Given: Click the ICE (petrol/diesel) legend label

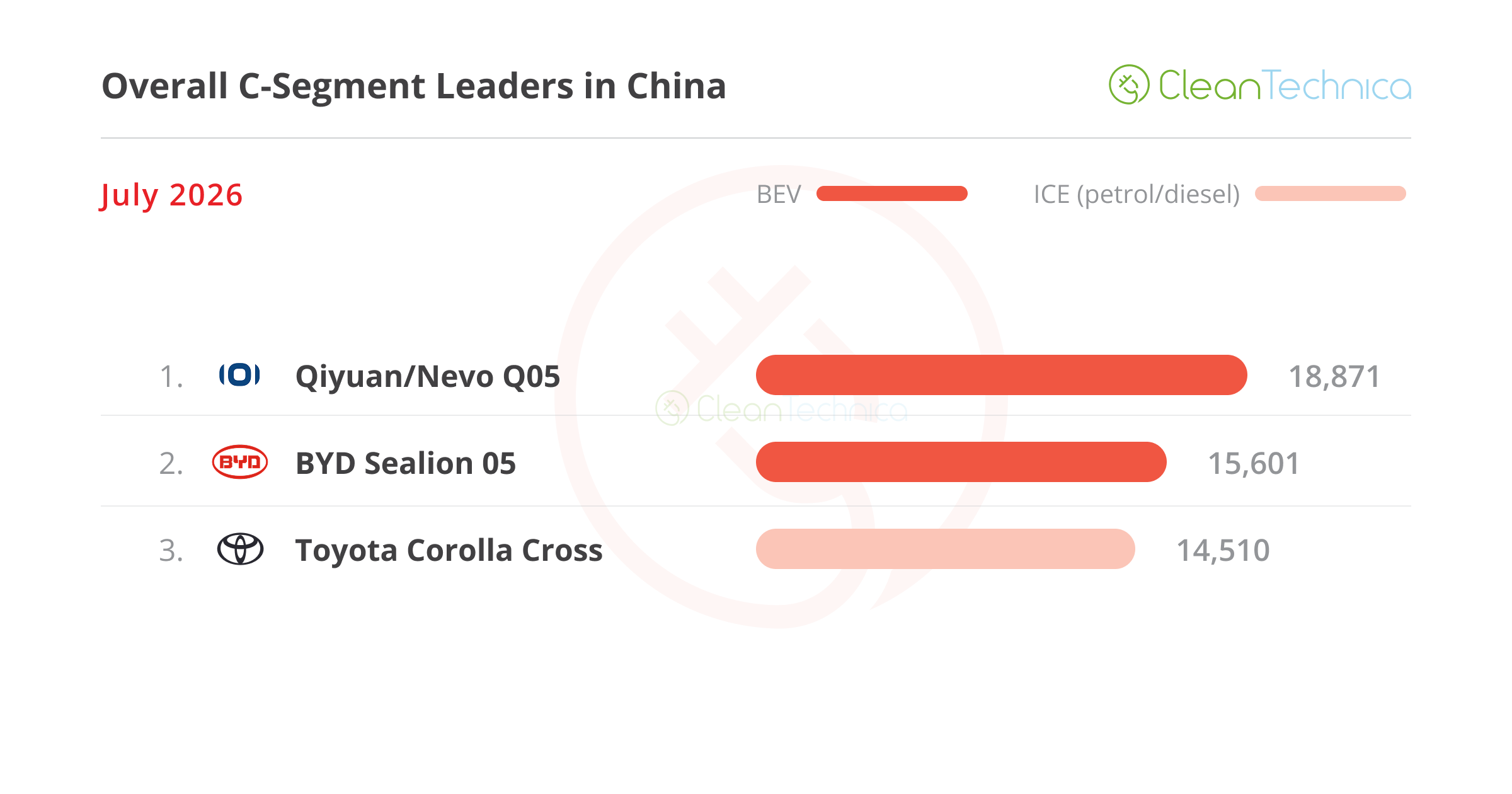Looking at the screenshot, I should pos(1137,195).
